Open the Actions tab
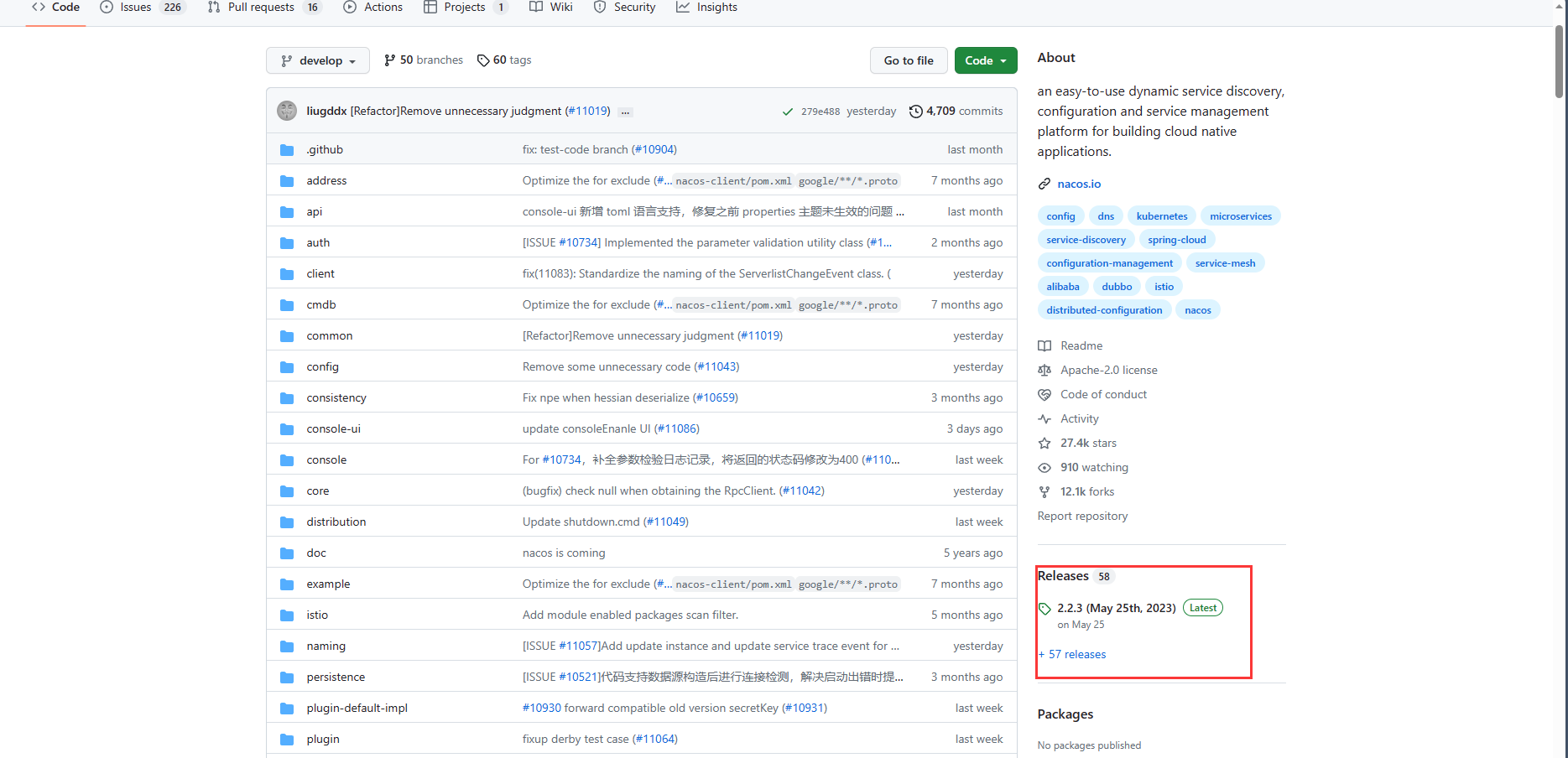Screen dimensions: 1568x758 point(373,8)
